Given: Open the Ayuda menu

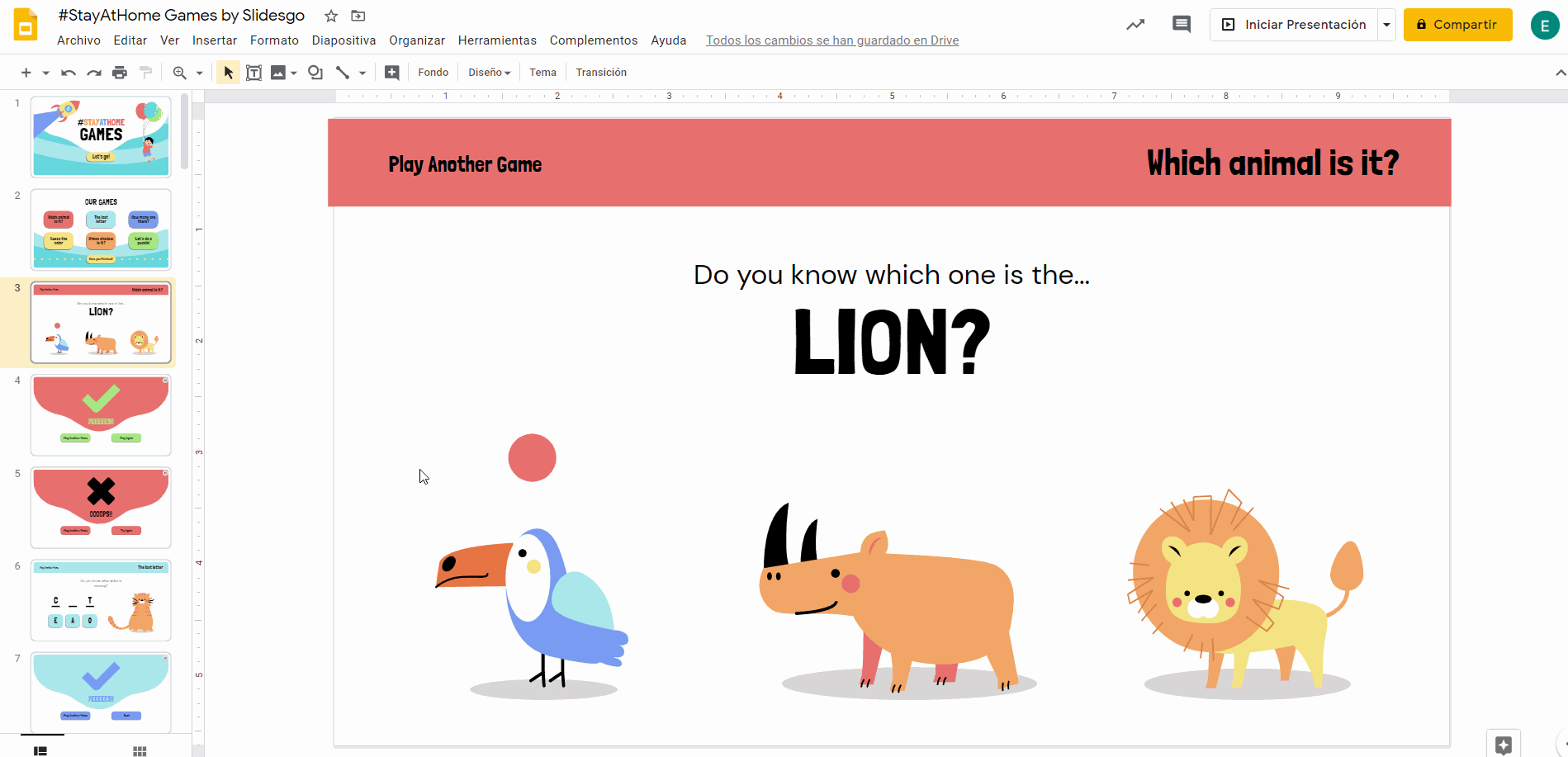Looking at the screenshot, I should [669, 40].
